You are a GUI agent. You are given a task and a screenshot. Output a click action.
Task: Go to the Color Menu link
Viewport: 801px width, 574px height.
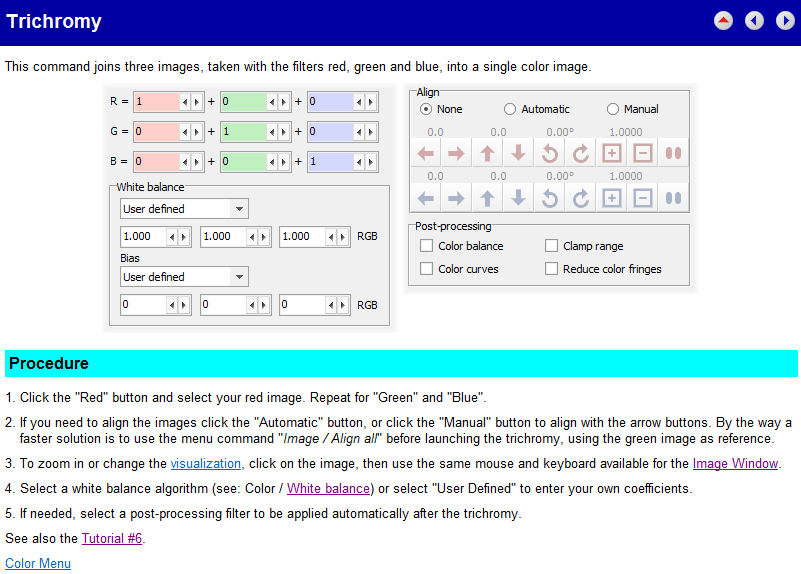[x=38, y=563]
